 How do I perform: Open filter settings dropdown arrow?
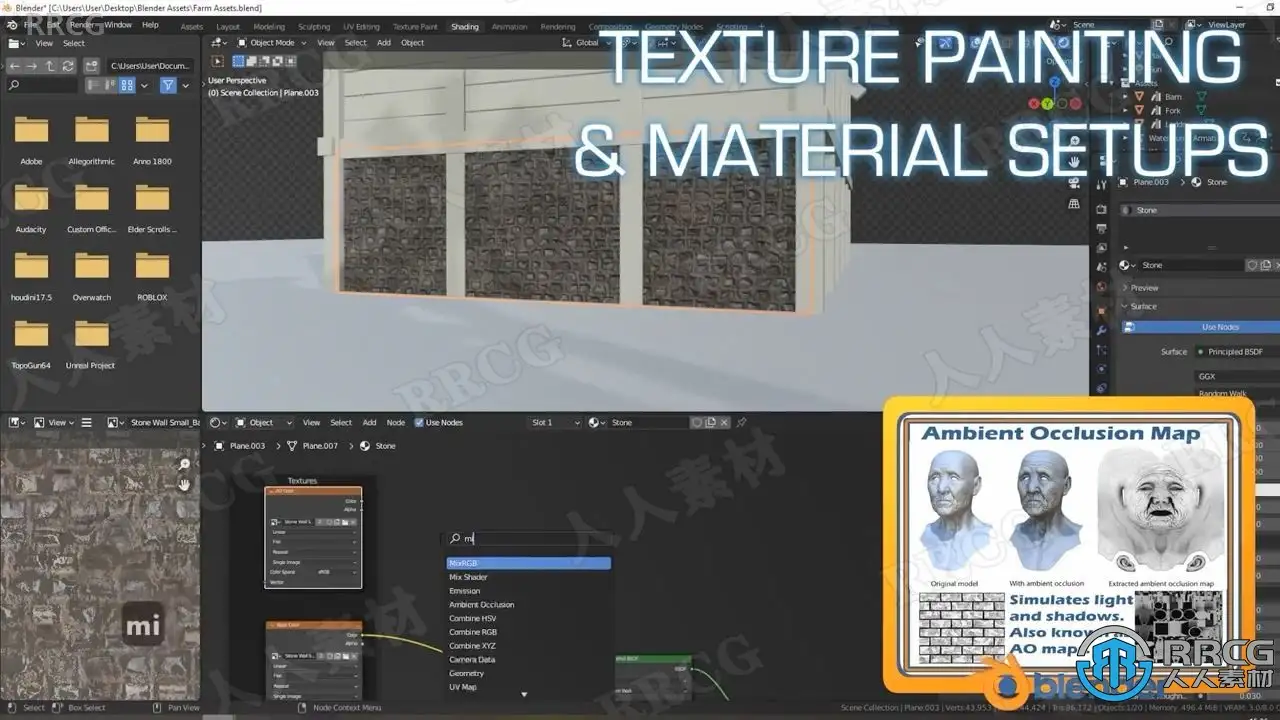[x=186, y=86]
